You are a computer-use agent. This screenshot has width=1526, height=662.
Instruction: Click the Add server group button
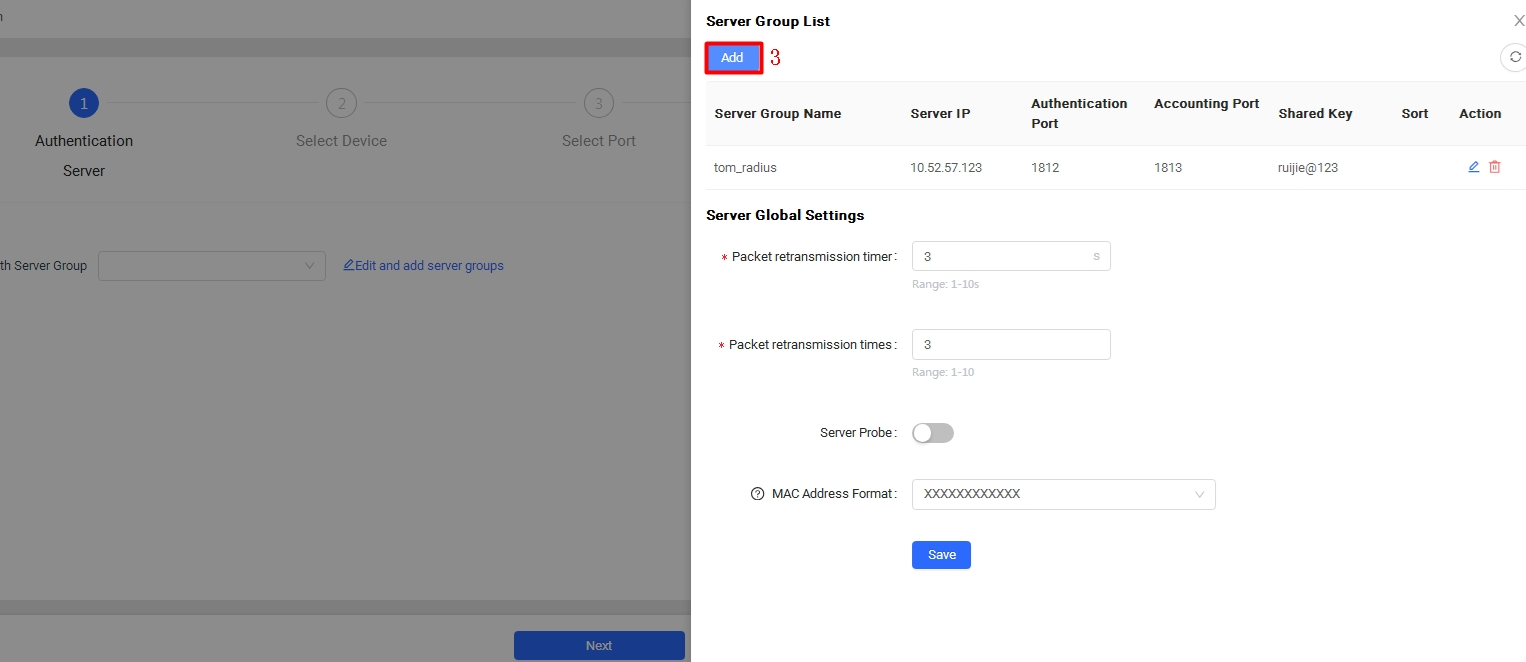(733, 58)
